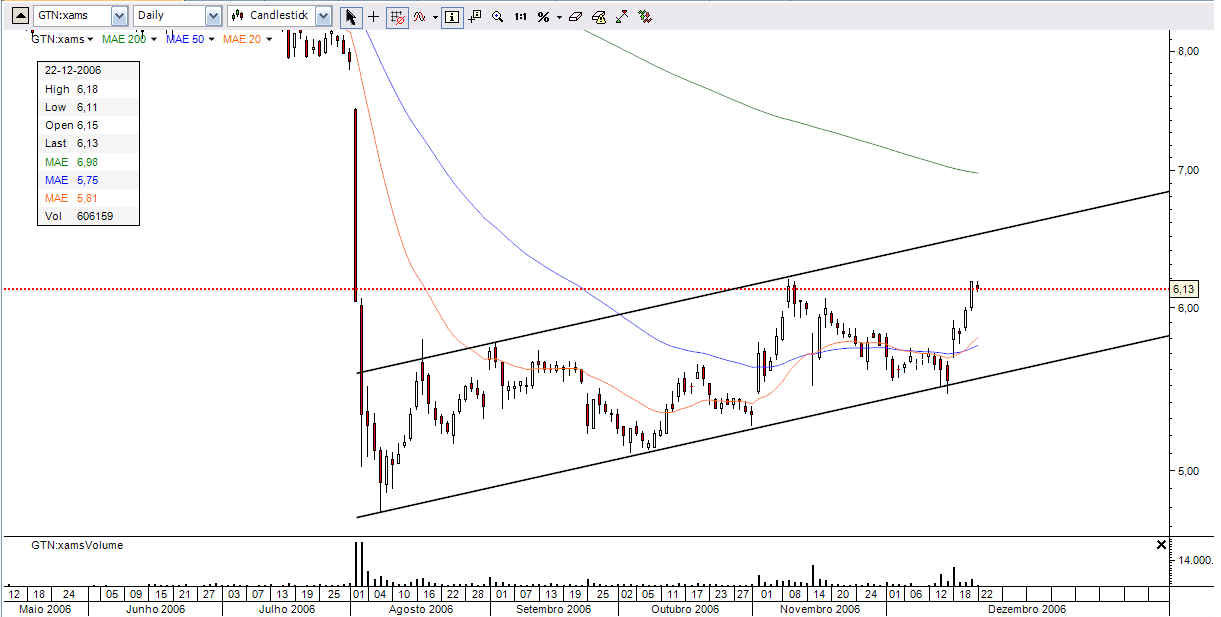Close the GTN:xams Volume pane

(1161, 545)
